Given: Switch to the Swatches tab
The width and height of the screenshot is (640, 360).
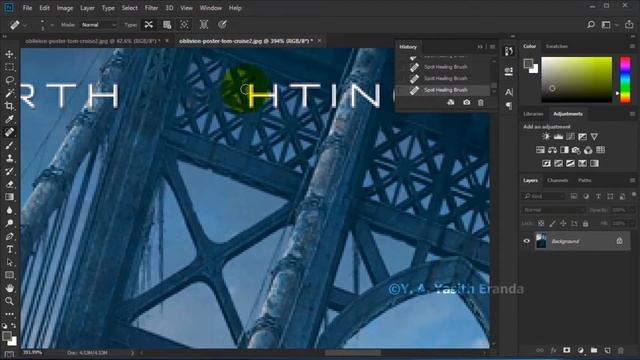Looking at the screenshot, I should (557, 46).
